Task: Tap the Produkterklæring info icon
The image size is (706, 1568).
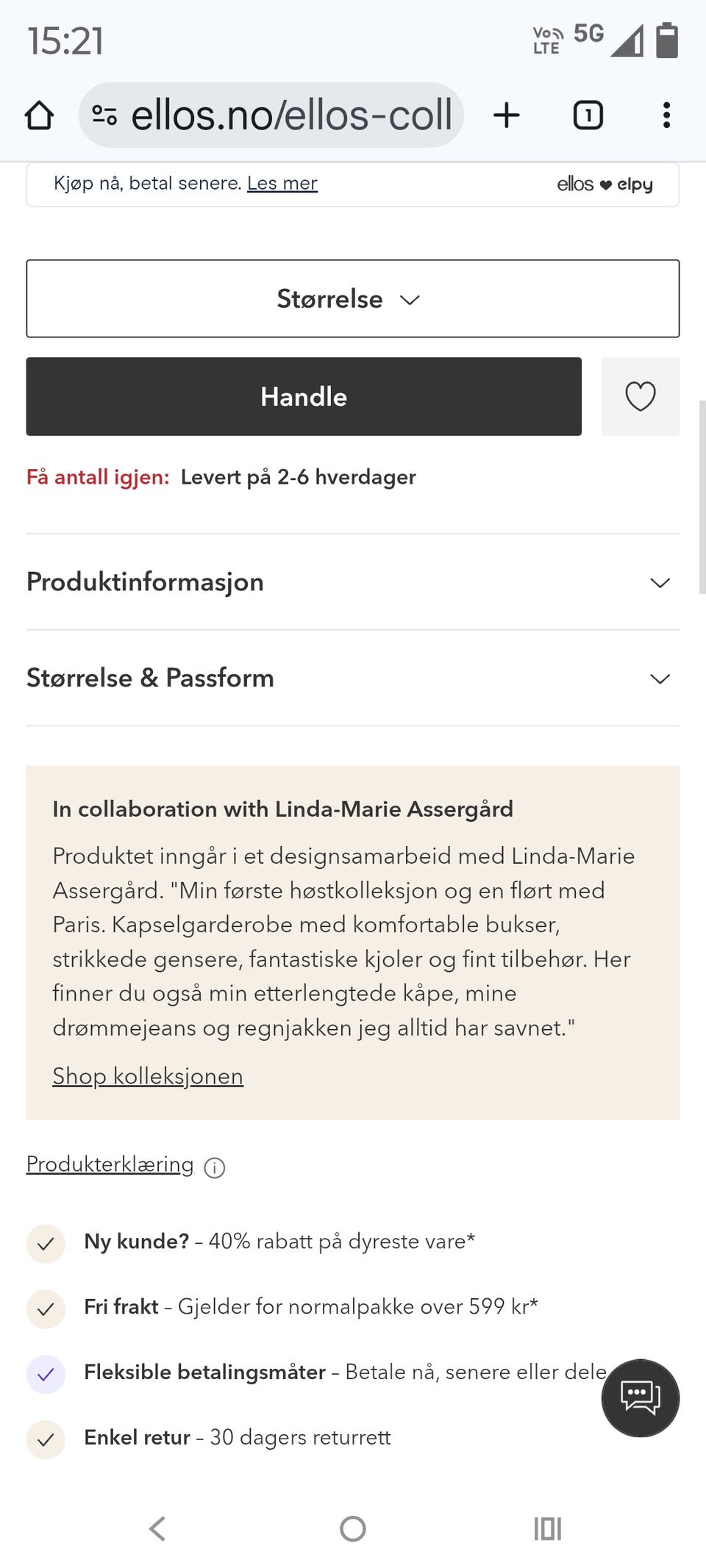Action: tap(215, 1167)
